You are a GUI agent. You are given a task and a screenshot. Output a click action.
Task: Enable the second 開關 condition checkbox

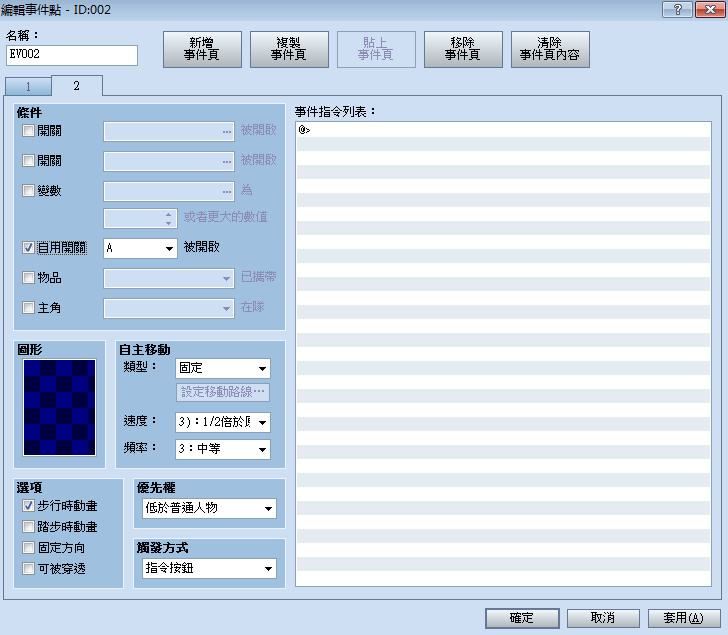point(28,161)
